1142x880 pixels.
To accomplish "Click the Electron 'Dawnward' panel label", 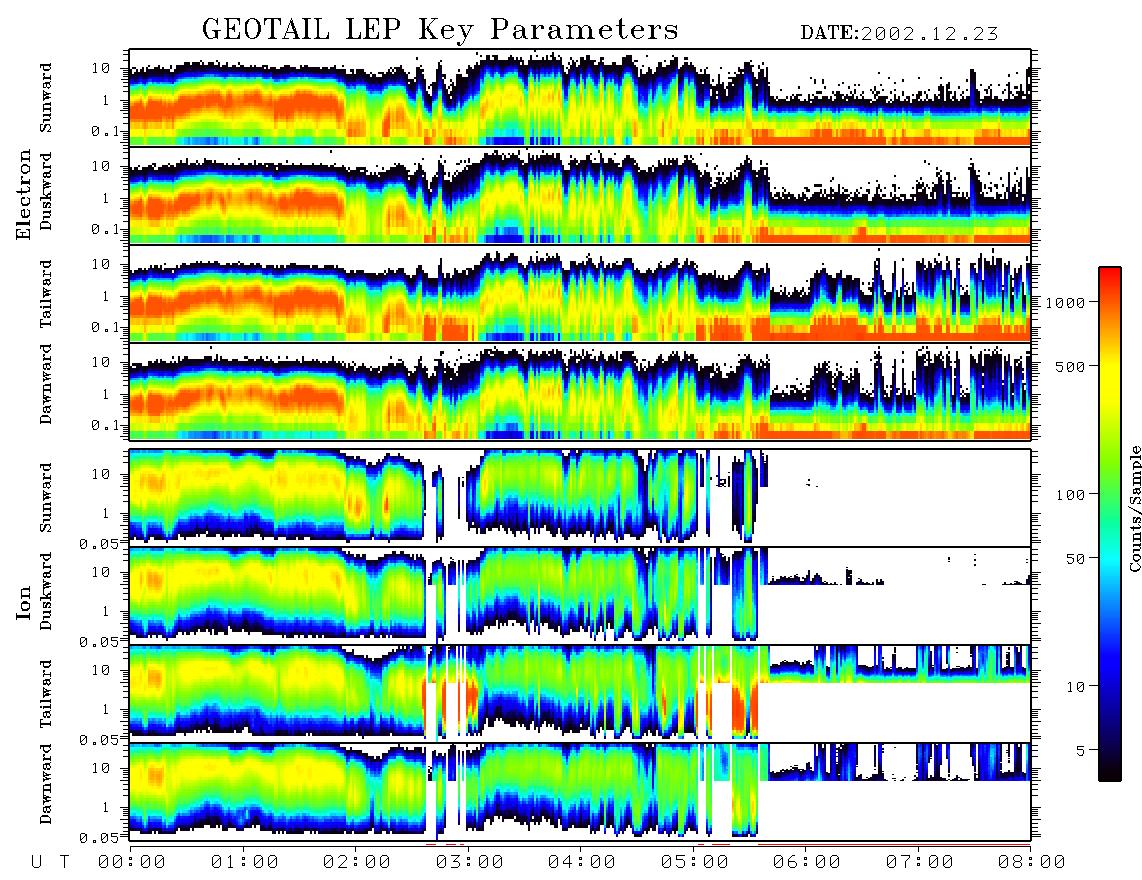I will tap(46, 384).
